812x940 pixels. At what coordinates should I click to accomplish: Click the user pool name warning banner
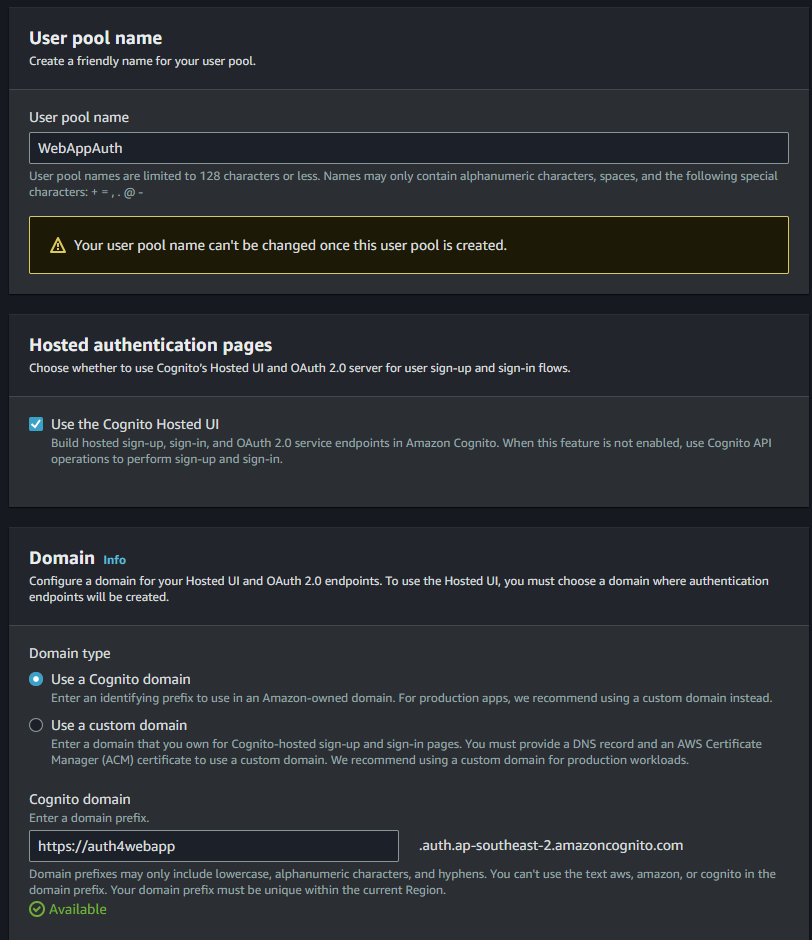(x=408, y=245)
